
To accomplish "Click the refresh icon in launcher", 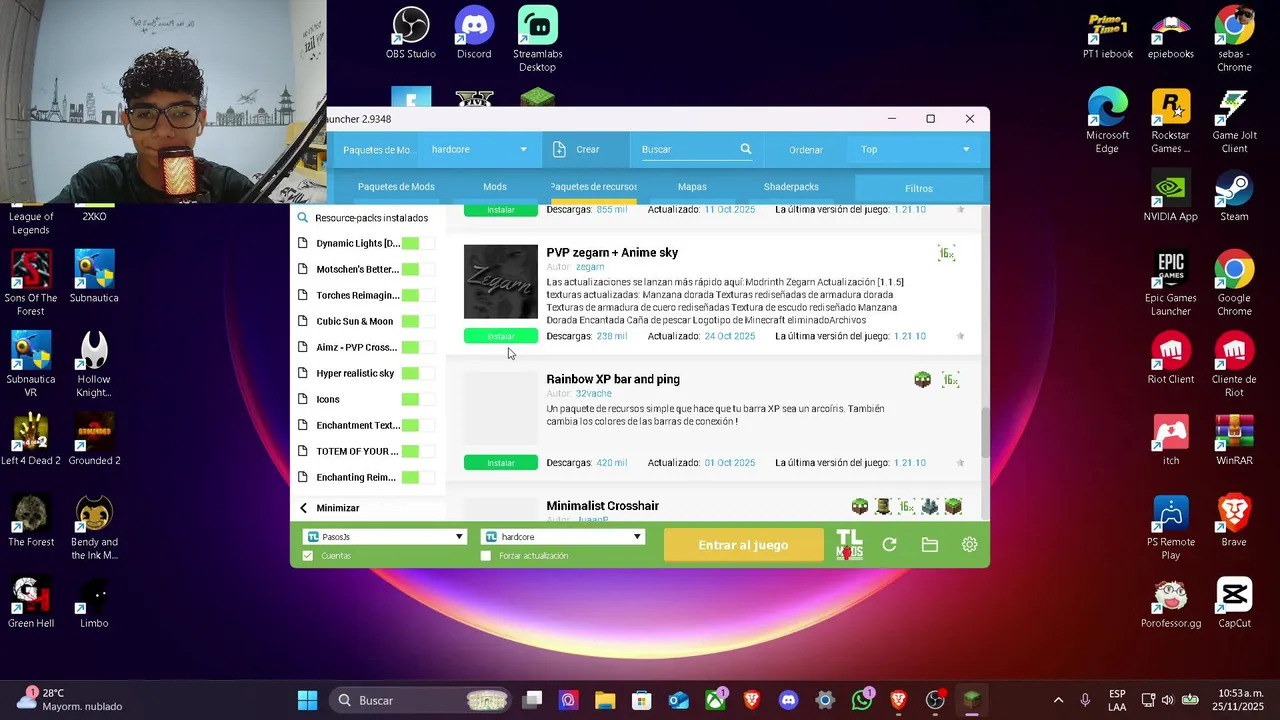I will pos(889,545).
